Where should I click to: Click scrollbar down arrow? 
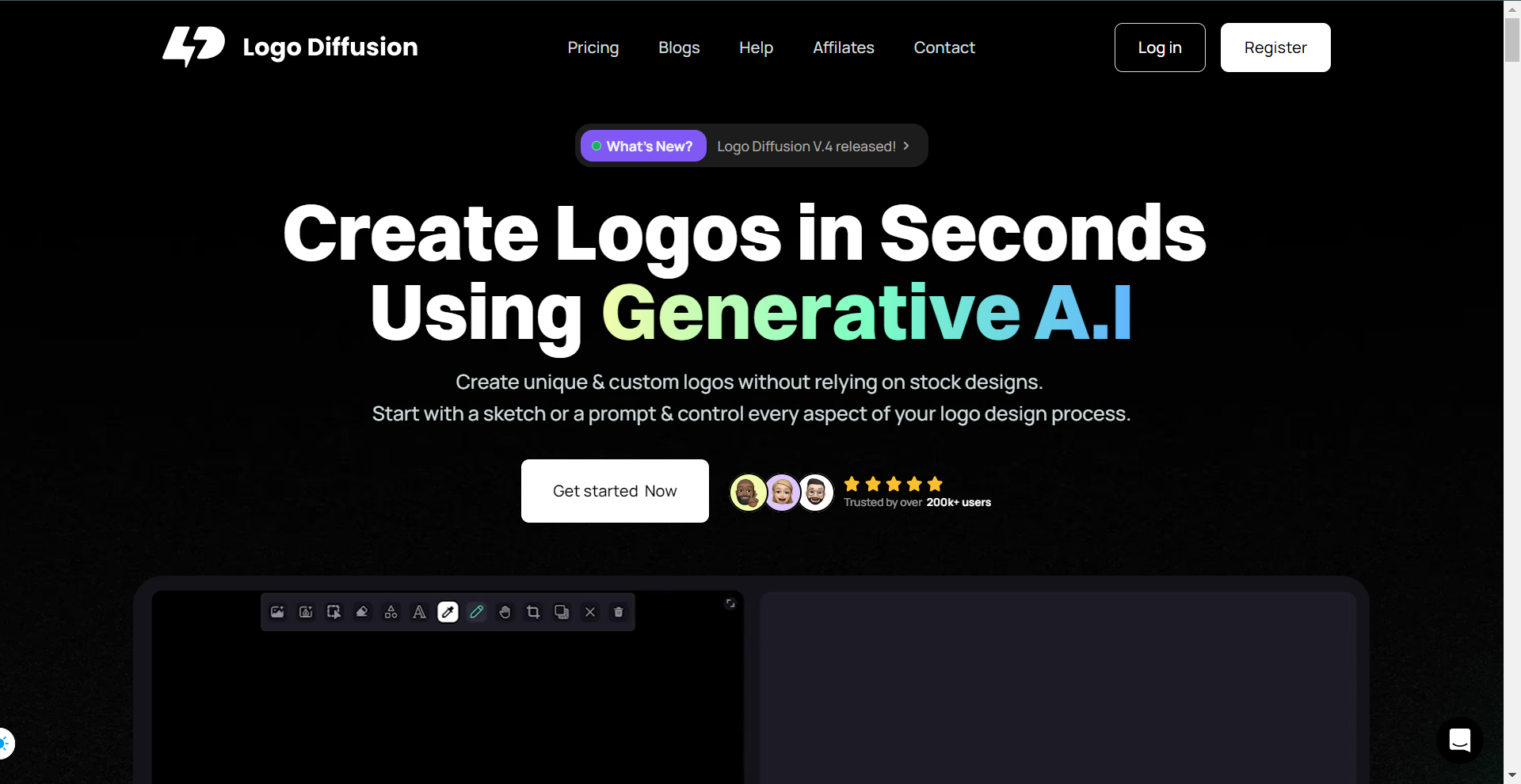(x=1512, y=775)
